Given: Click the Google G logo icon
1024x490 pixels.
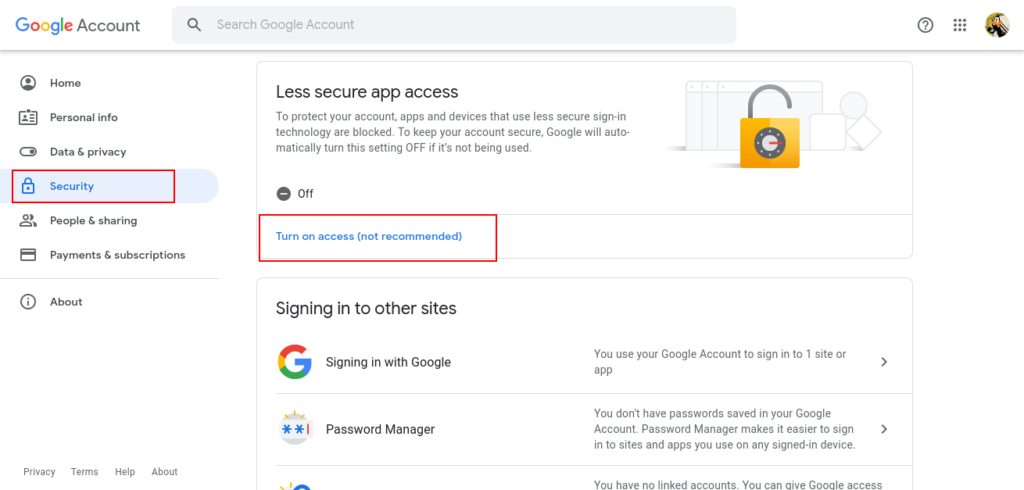Looking at the screenshot, I should tap(295, 362).
